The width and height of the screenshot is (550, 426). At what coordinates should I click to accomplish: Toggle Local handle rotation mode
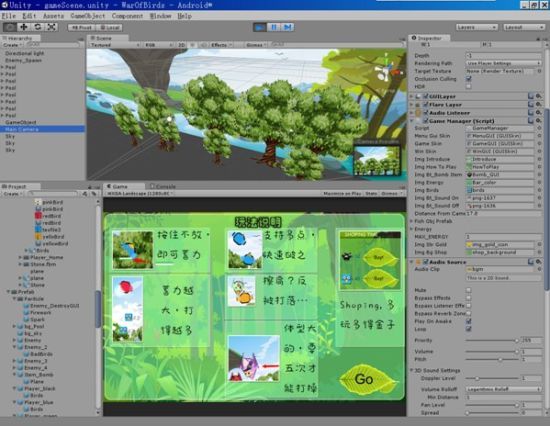[x=109, y=27]
